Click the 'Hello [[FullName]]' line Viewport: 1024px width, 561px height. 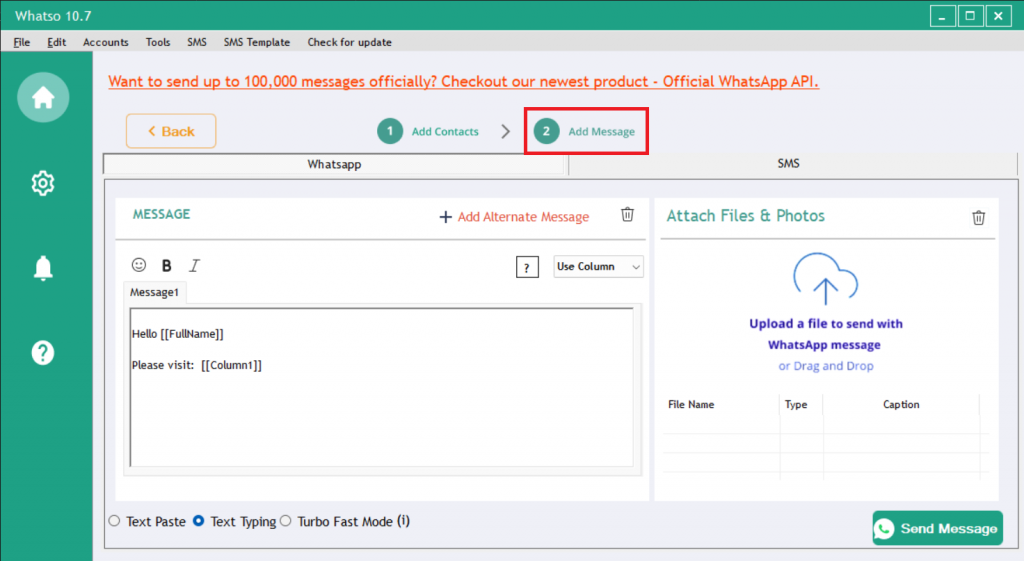(x=178, y=334)
